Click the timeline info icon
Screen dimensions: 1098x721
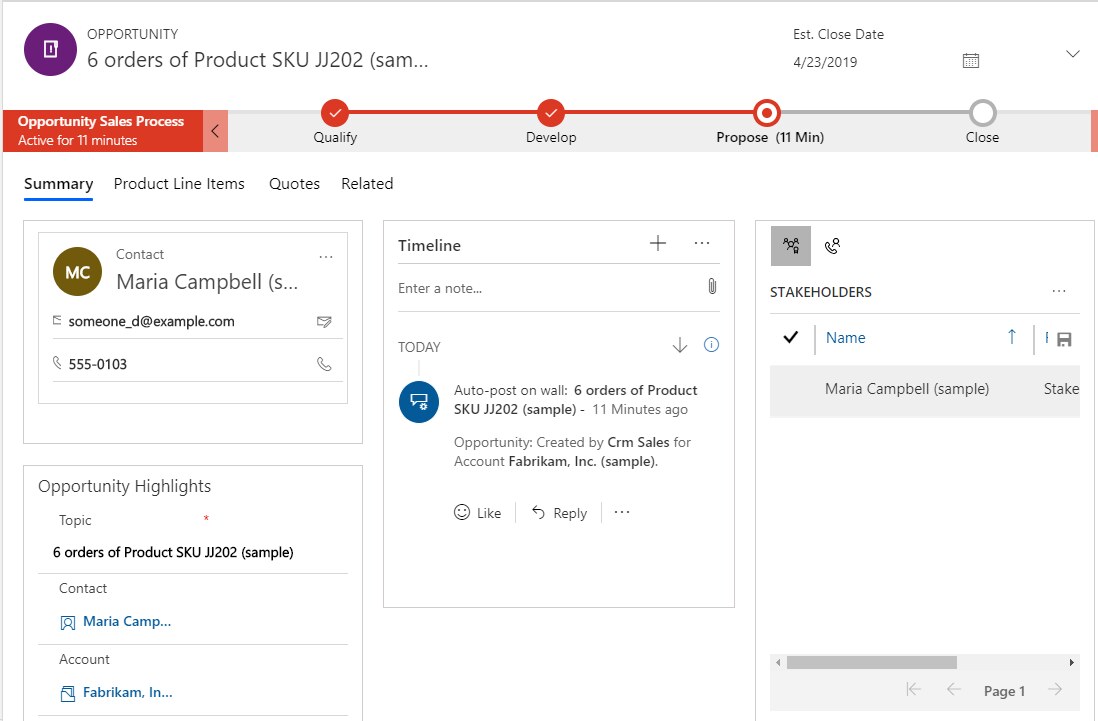tap(711, 344)
